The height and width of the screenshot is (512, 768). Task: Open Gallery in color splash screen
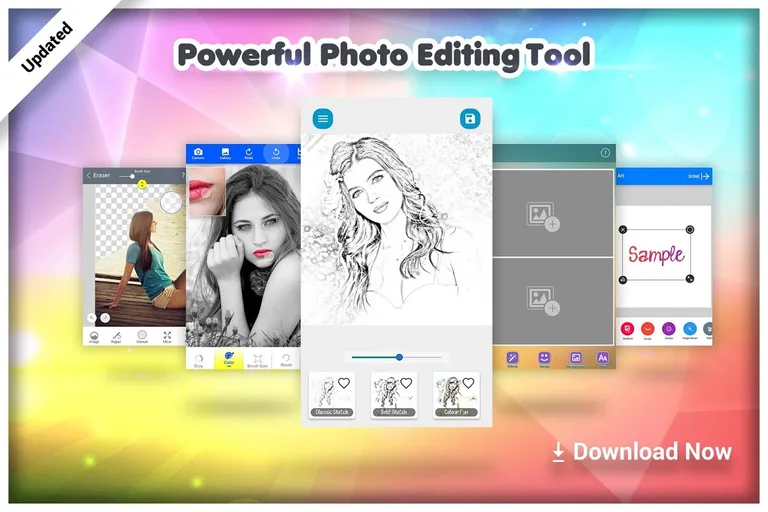[x=225, y=154]
